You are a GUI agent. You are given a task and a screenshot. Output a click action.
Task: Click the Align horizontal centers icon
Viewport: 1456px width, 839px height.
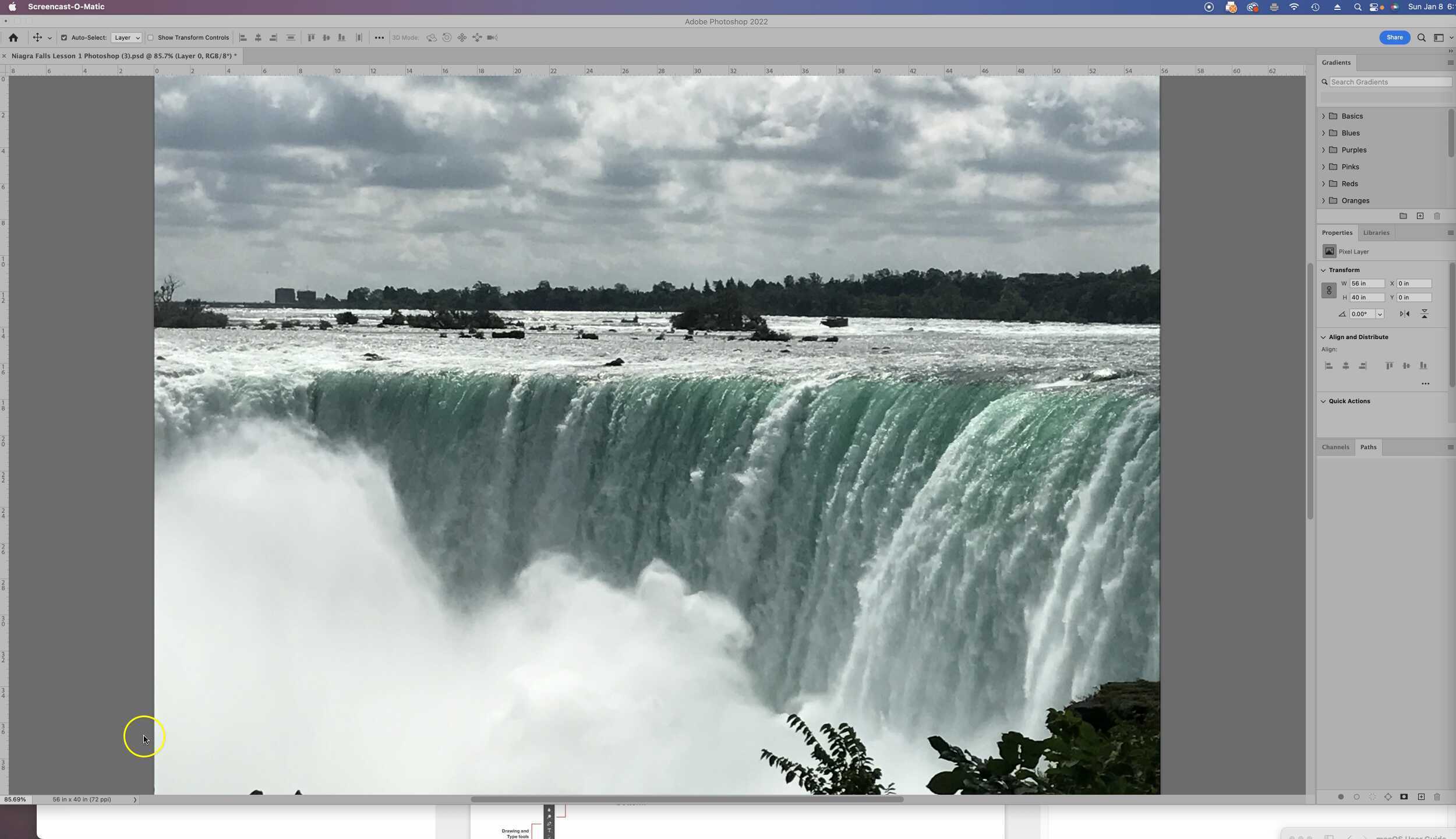(x=258, y=37)
